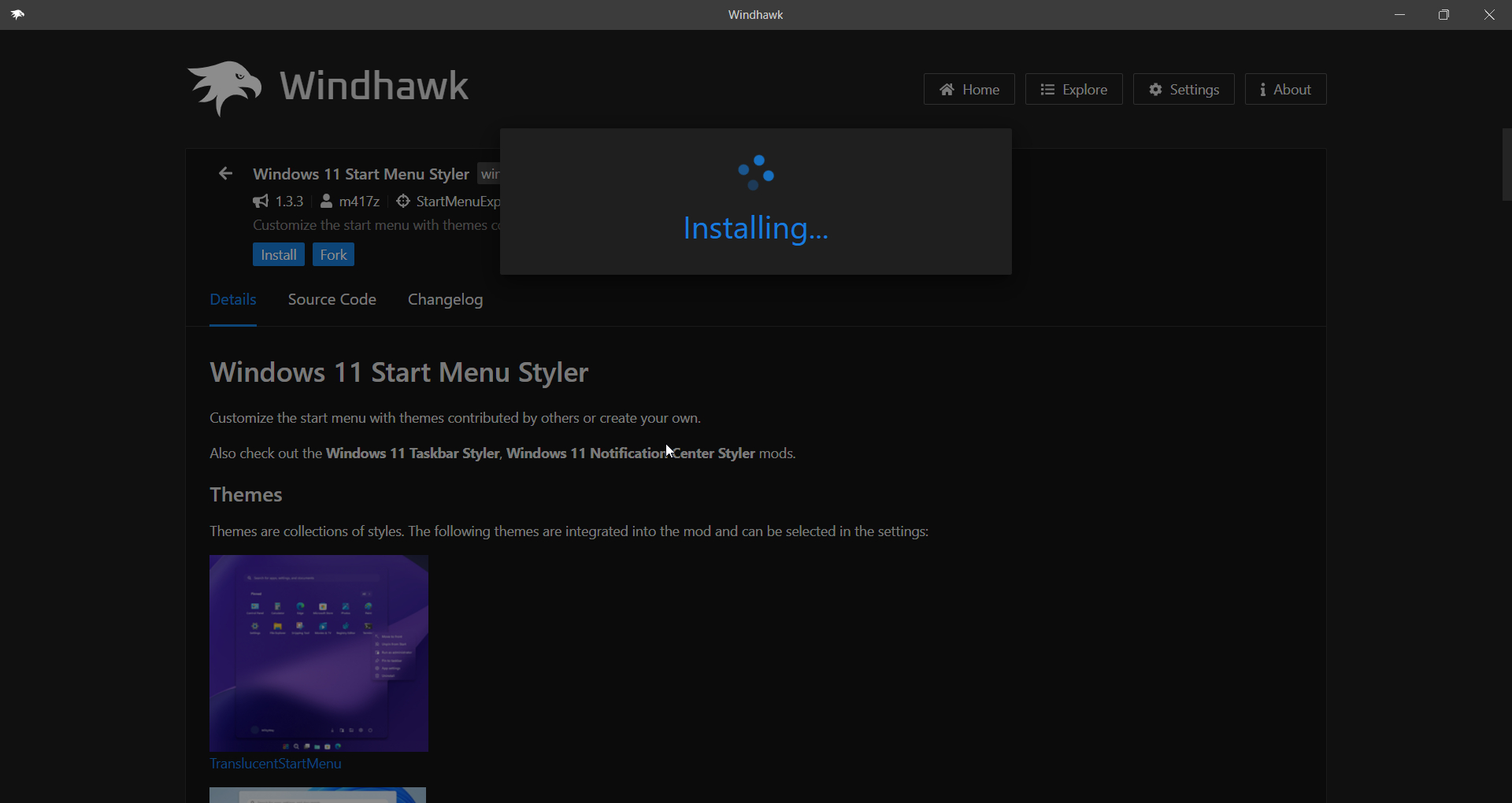Switch to the Changelog tab

point(445,300)
